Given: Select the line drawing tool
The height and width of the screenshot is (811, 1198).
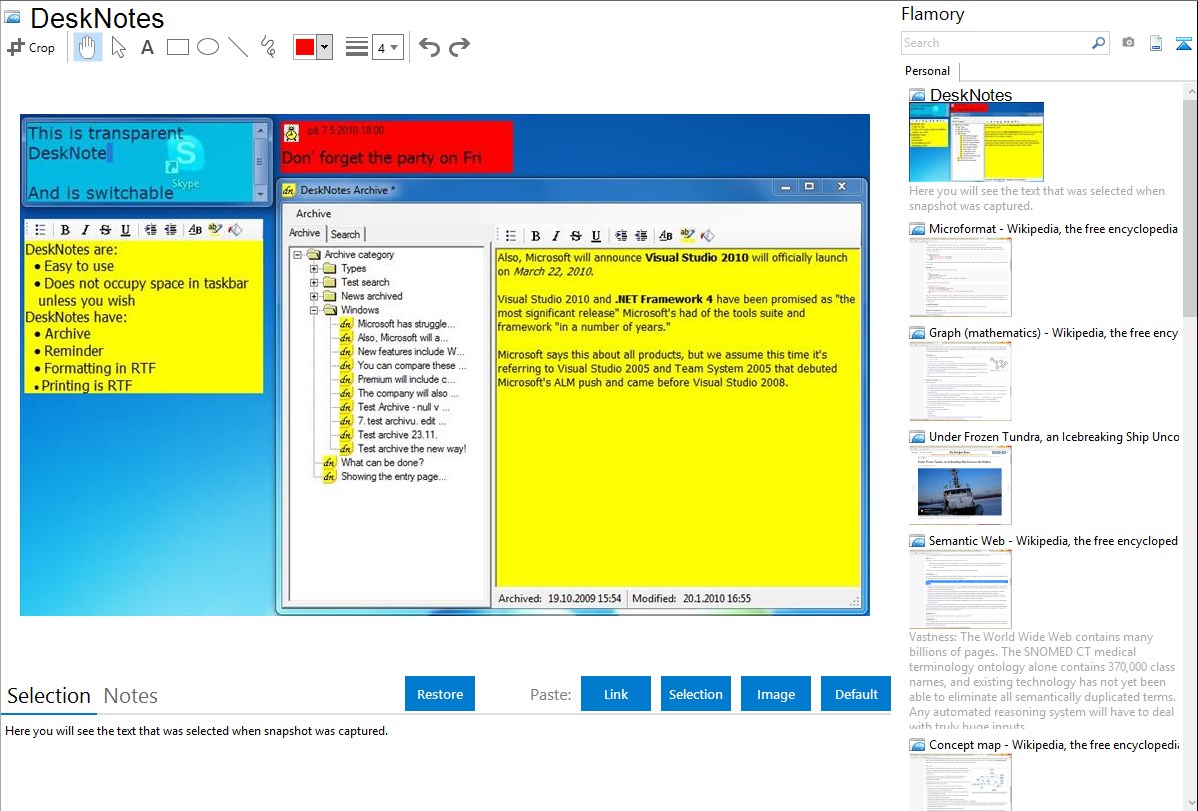Looking at the screenshot, I should pos(238,47).
